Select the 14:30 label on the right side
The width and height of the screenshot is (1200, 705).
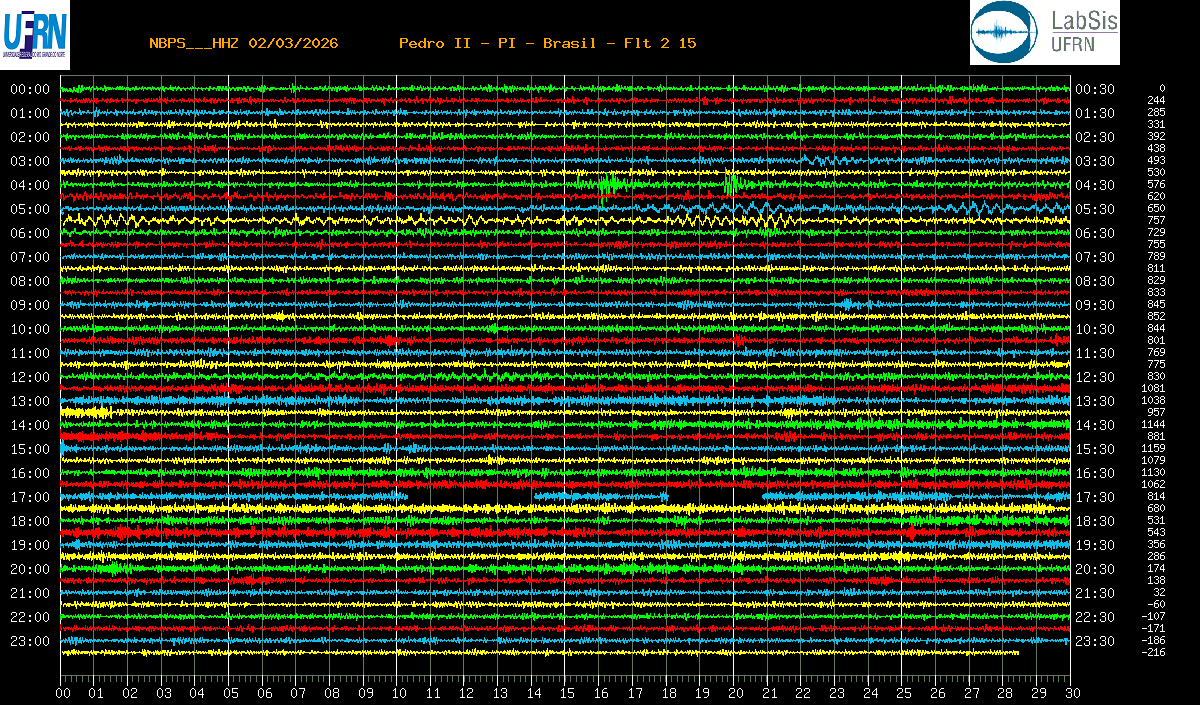(1095, 425)
